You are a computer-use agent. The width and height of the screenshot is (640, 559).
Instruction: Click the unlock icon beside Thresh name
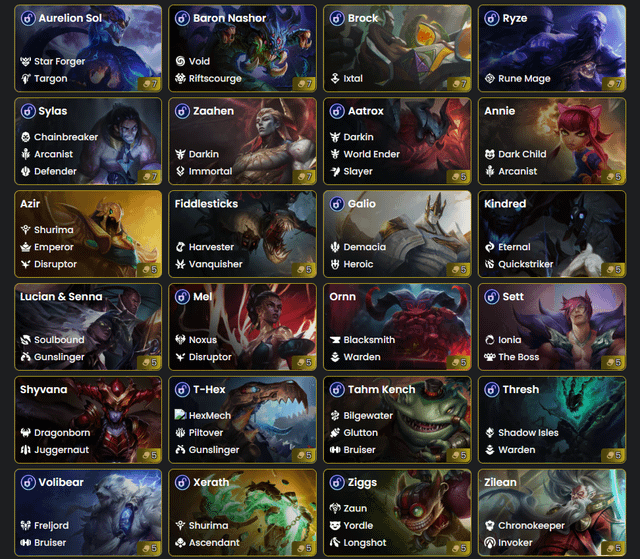[491, 390]
